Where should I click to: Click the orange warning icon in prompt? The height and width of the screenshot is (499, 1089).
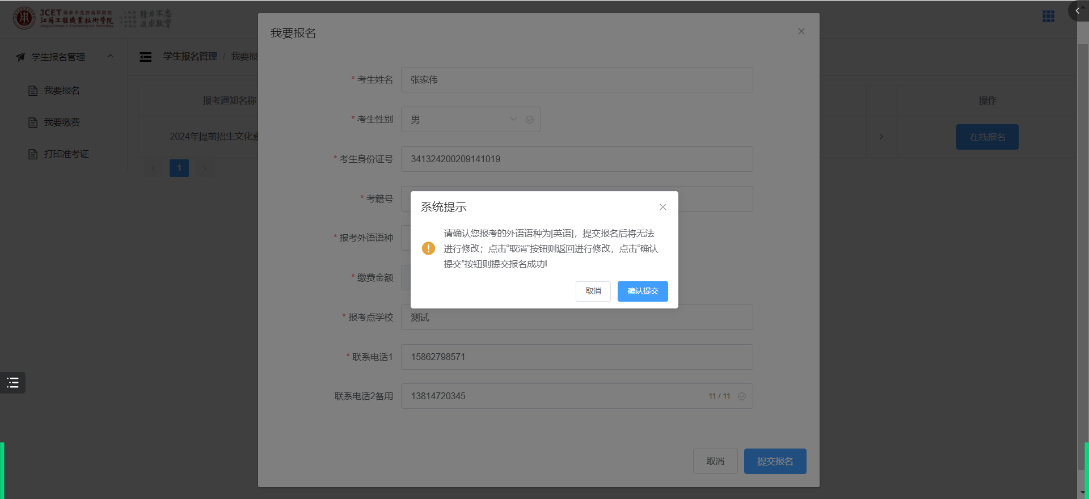tap(428, 248)
